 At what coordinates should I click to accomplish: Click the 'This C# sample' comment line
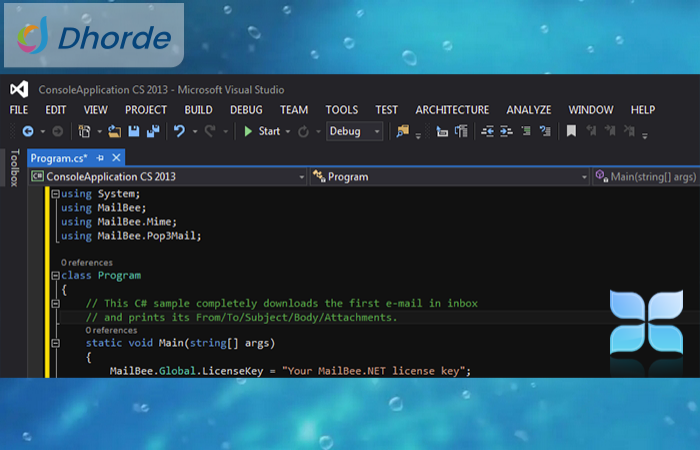pos(282,304)
